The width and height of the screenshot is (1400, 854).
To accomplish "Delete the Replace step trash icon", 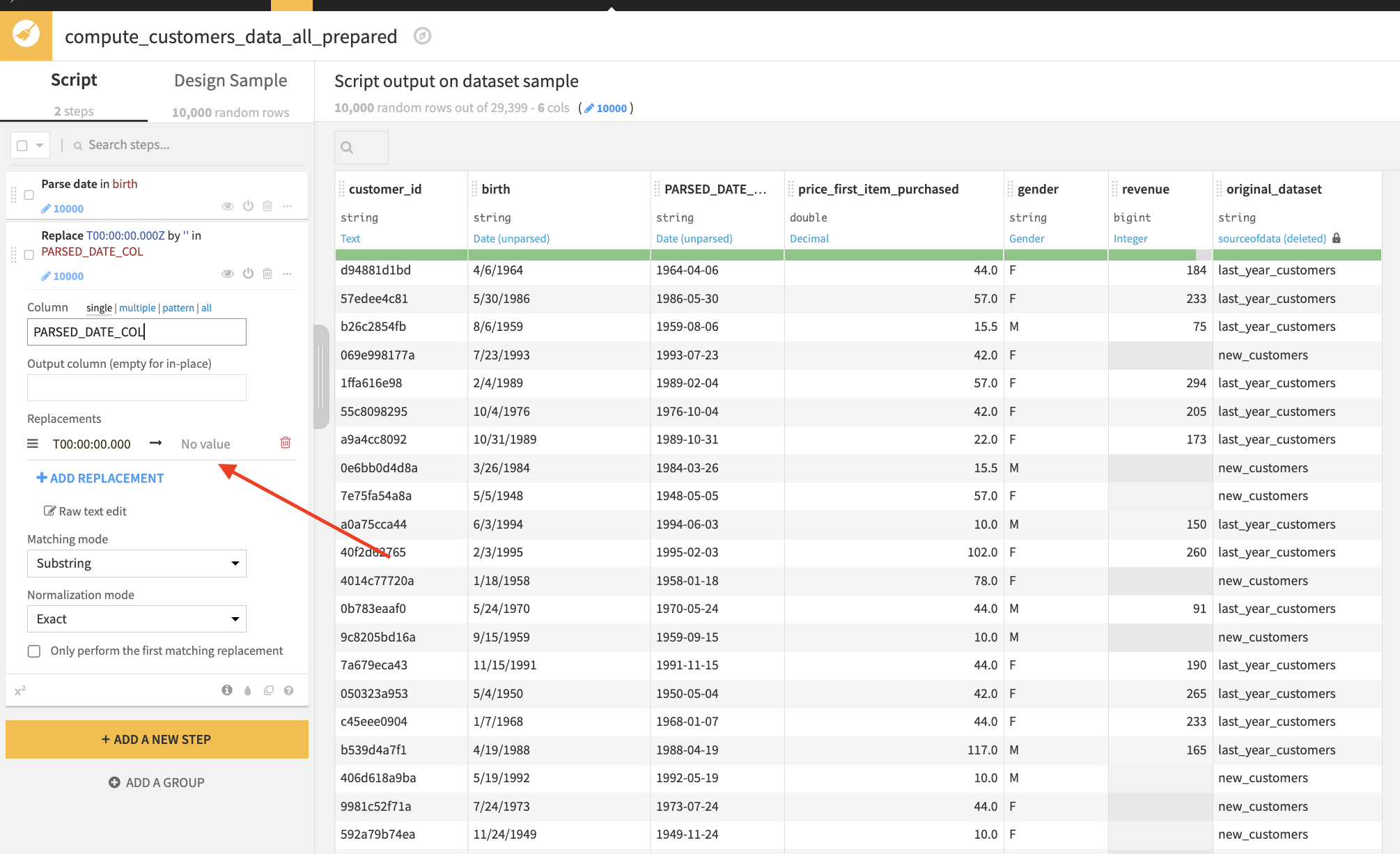I will (x=267, y=273).
